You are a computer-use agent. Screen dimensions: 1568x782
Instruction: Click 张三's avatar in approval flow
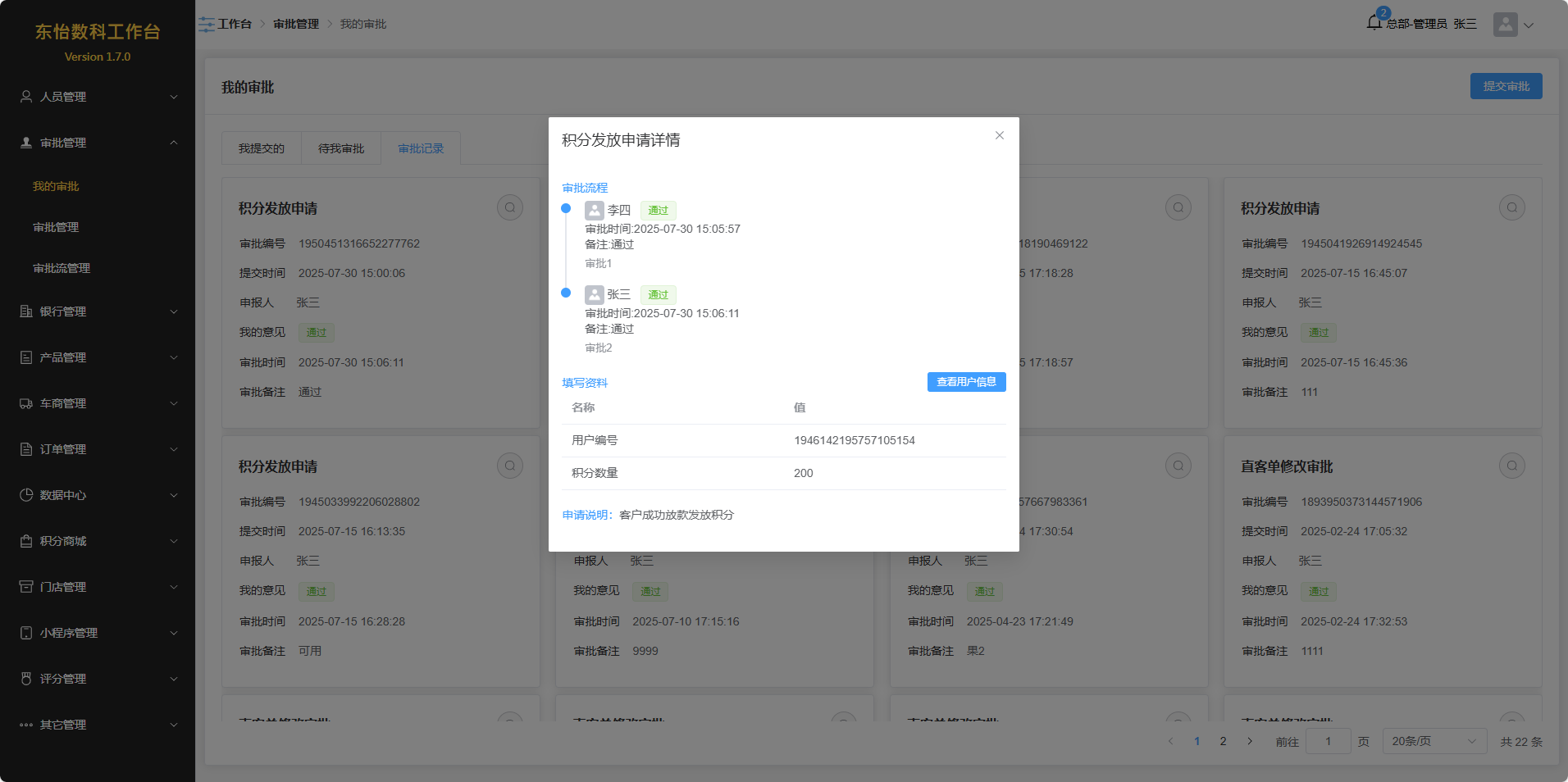click(x=595, y=295)
